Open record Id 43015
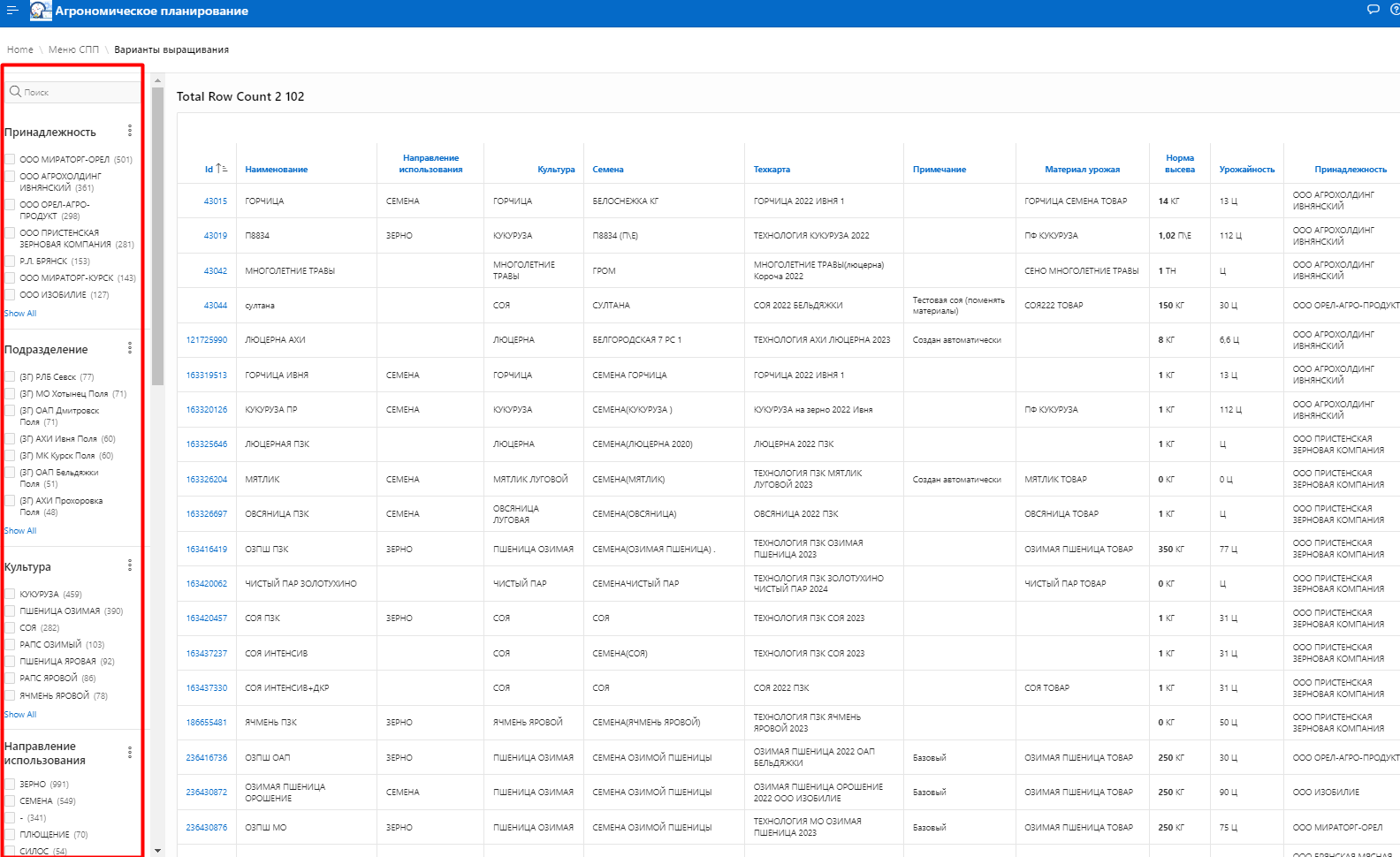This screenshot has width=1400, height=857. coord(215,201)
